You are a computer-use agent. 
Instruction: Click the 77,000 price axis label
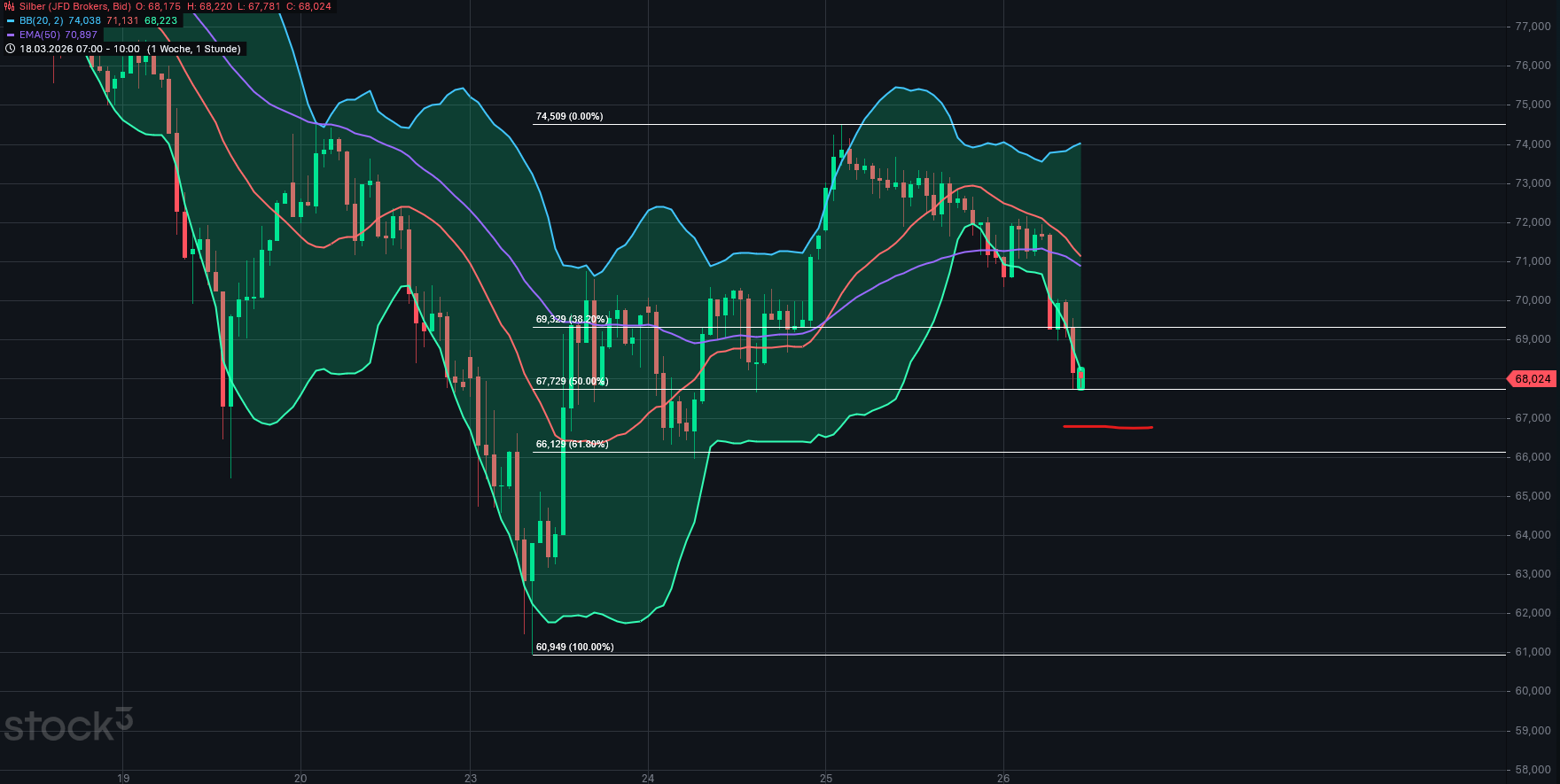1533,27
